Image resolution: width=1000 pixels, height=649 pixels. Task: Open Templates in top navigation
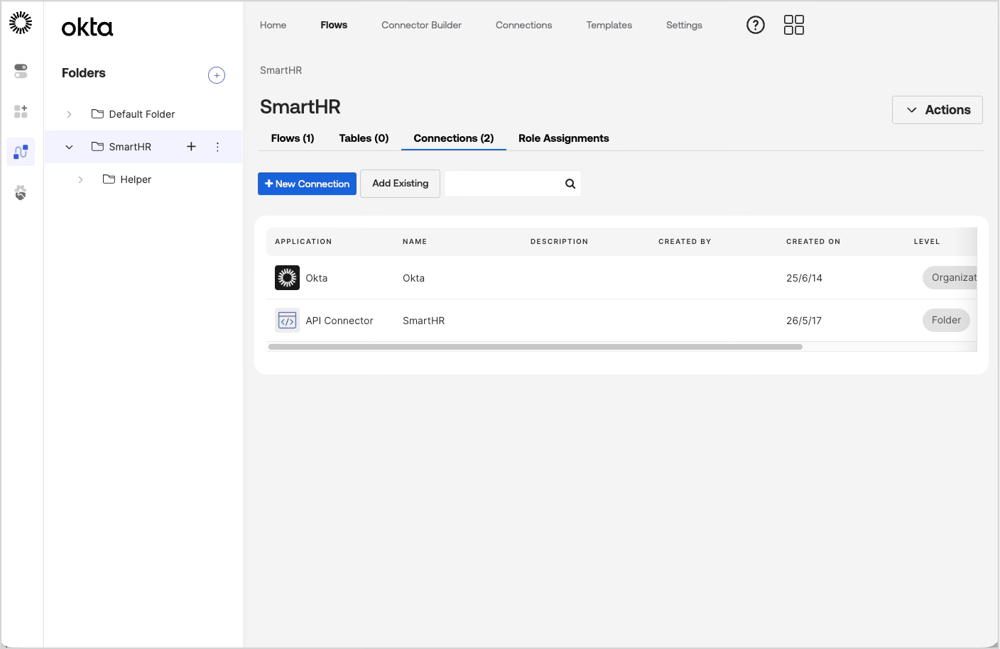click(609, 25)
